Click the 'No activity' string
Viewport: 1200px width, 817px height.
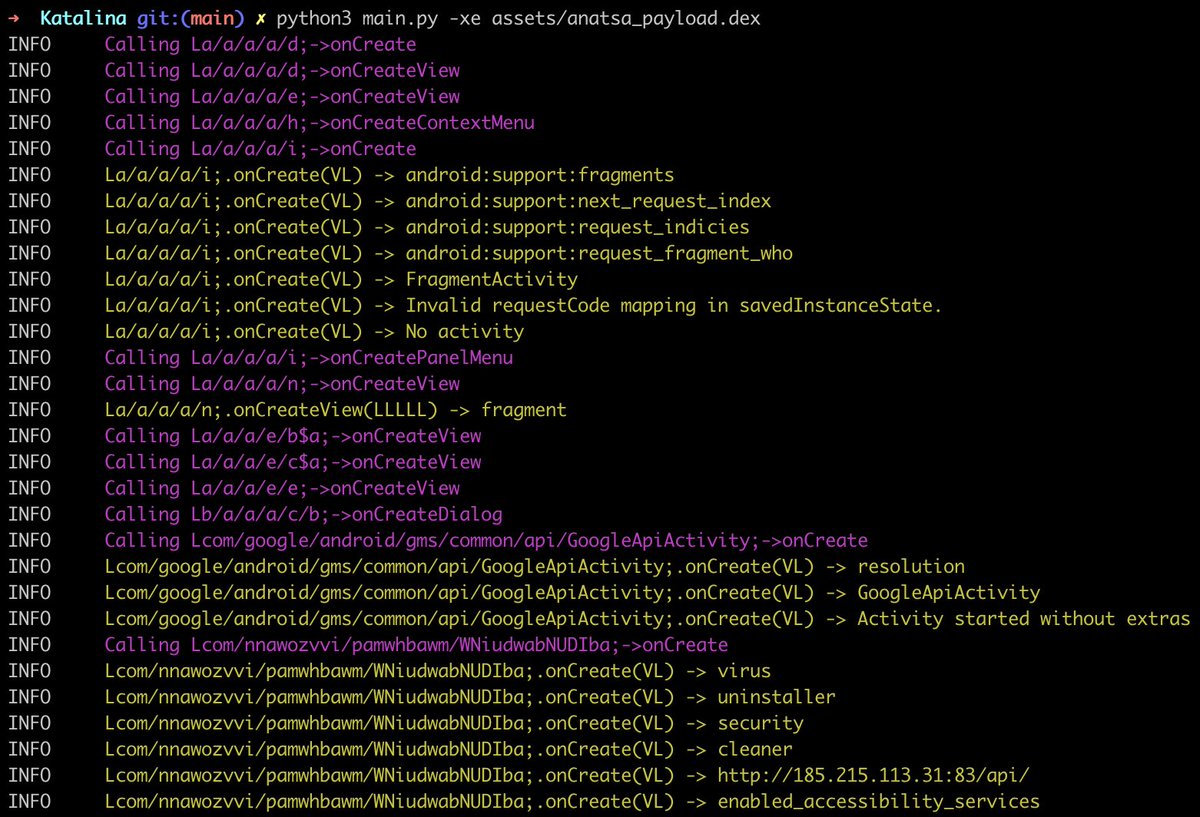pyautogui.click(x=464, y=331)
